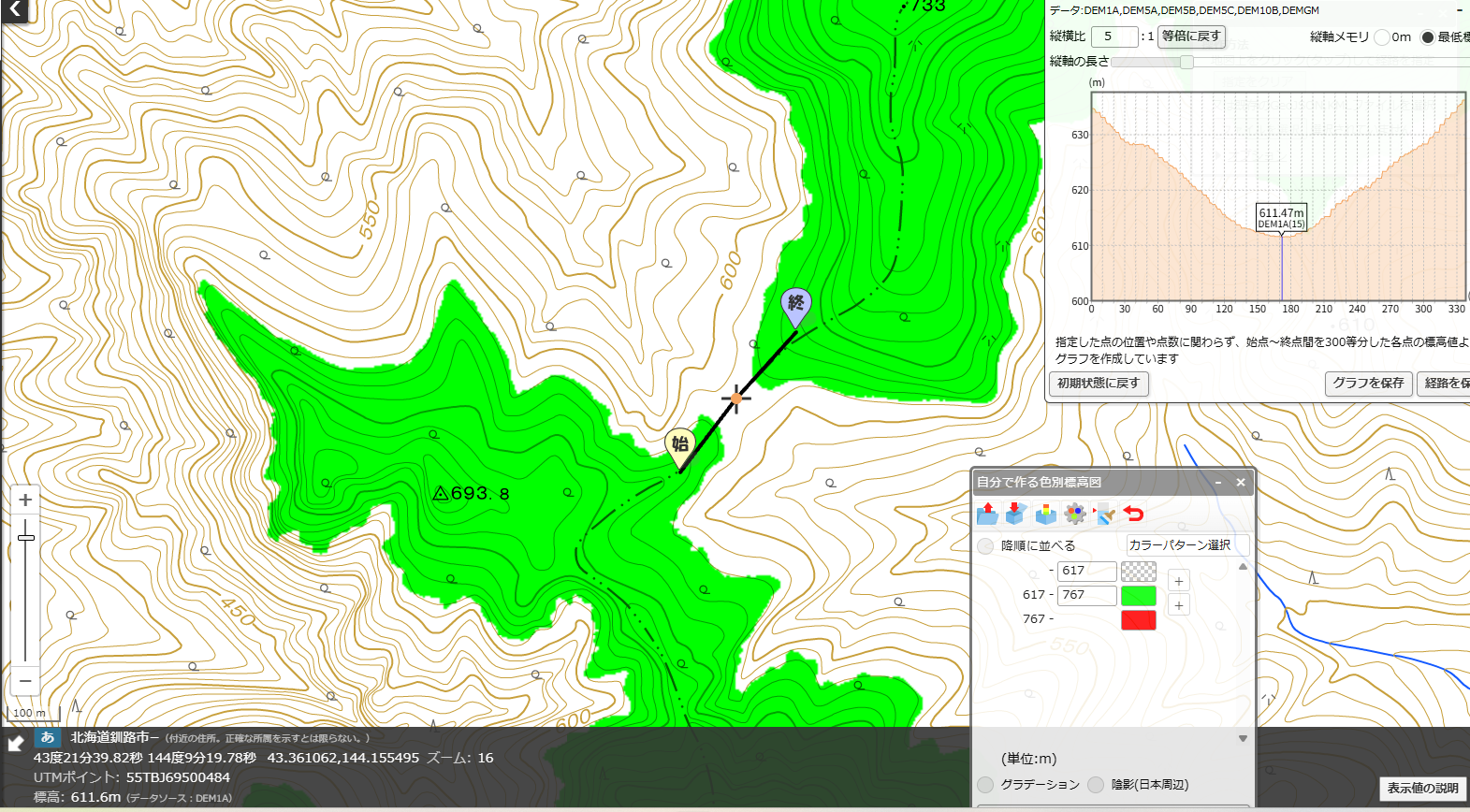
Task: Click the 等倍に戻す button
Action: pyautogui.click(x=1191, y=36)
